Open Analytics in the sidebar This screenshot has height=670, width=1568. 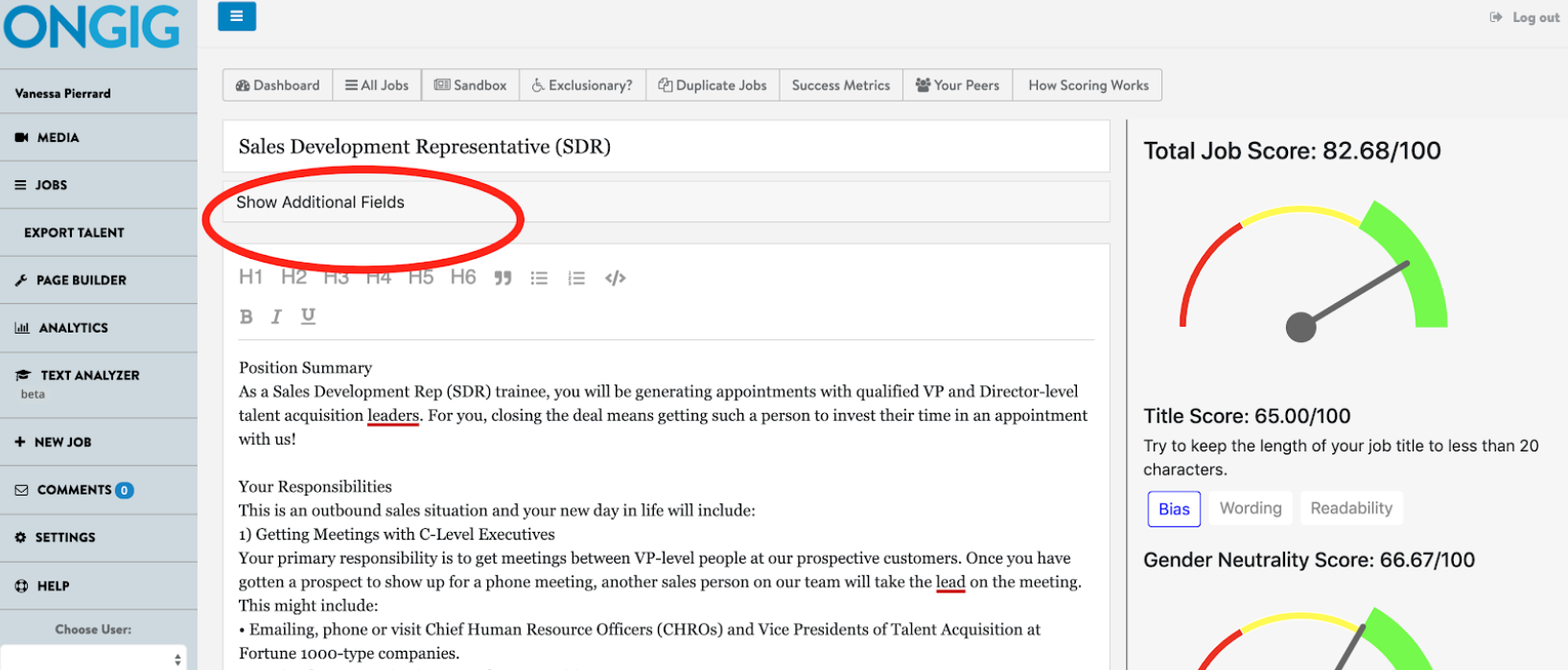click(x=99, y=328)
